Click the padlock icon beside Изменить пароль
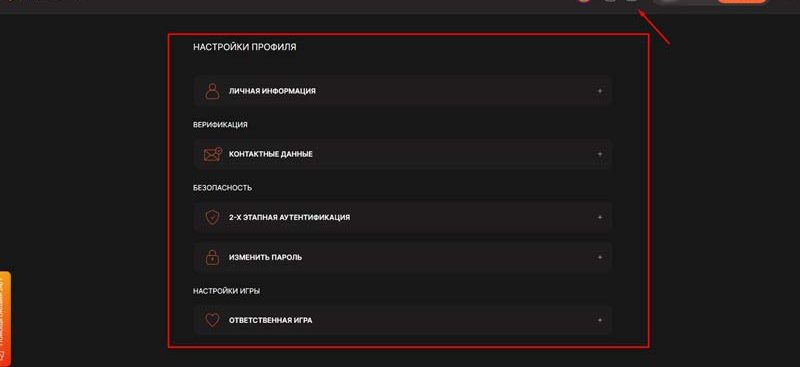Image resolution: width=800 pixels, height=367 pixels. [x=212, y=257]
